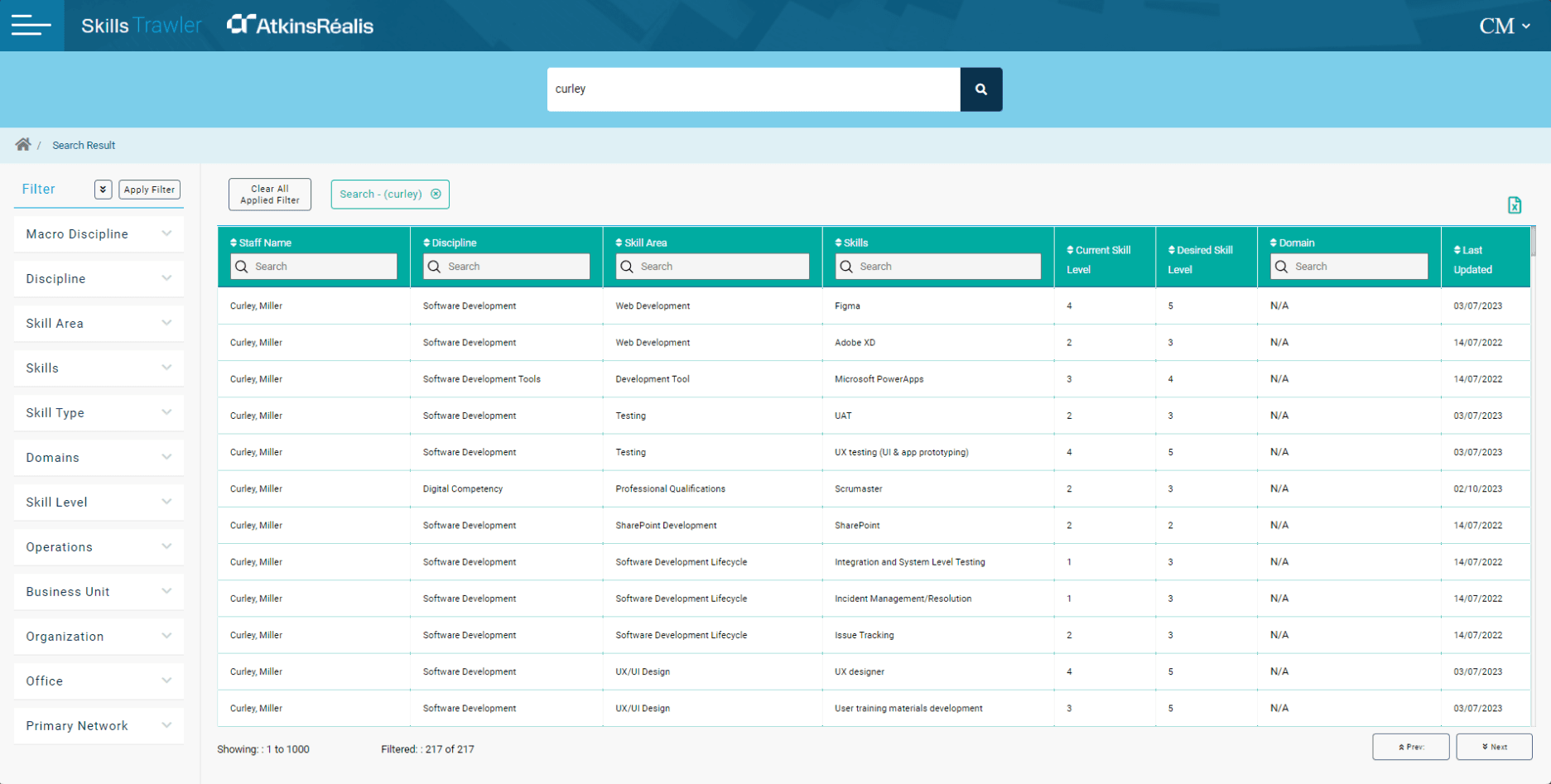The image size is (1551, 784).
Task: Collapse the Filter panel double-chevron icon
Action: coord(103,190)
